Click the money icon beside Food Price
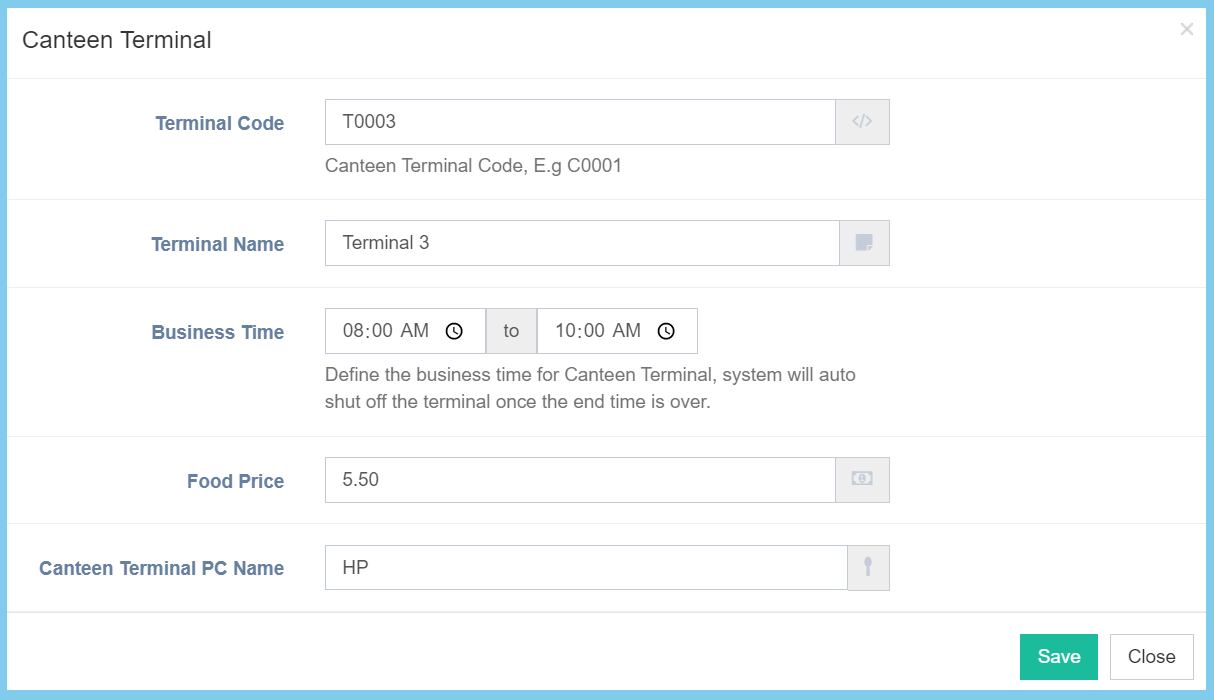 tap(862, 480)
